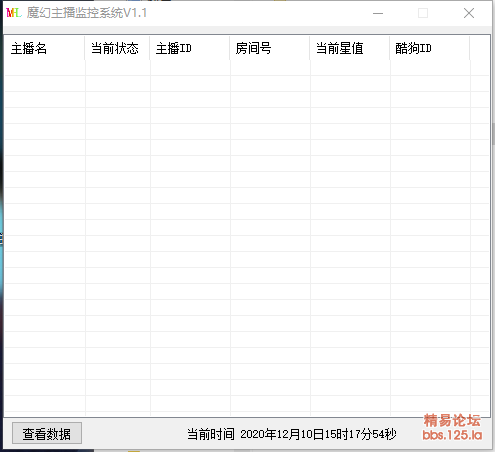Click the 房间号 column header
Screen dimensions: 495x452
(270, 48)
